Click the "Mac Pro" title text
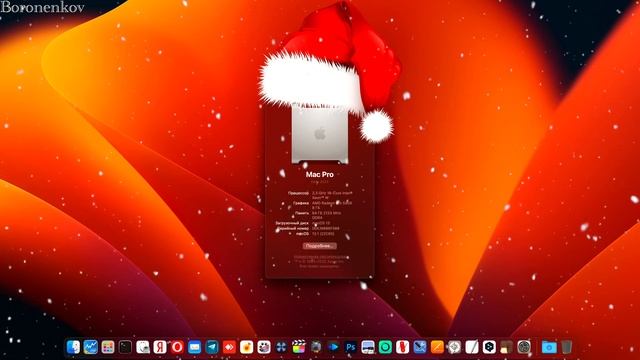 (x=320, y=174)
